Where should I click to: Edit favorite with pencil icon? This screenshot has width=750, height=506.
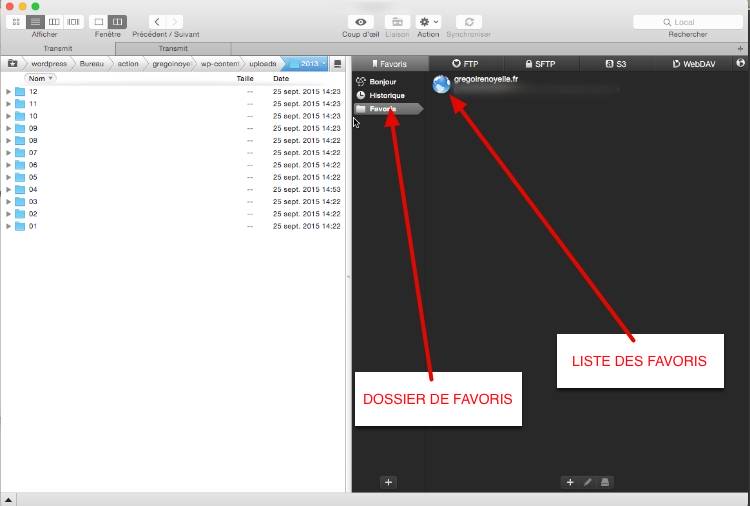(x=587, y=482)
